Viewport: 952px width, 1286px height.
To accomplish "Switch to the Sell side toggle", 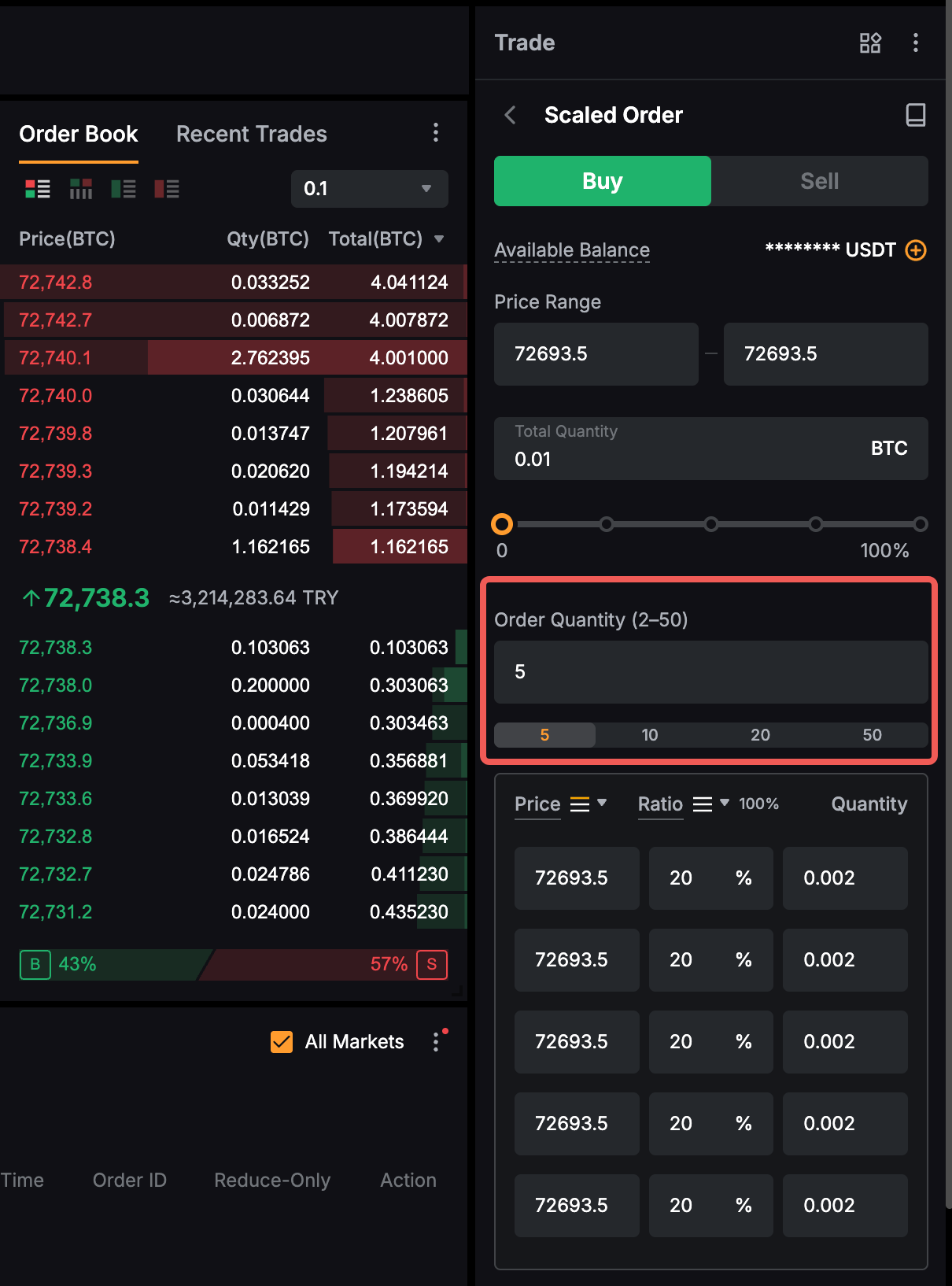I will point(819,181).
